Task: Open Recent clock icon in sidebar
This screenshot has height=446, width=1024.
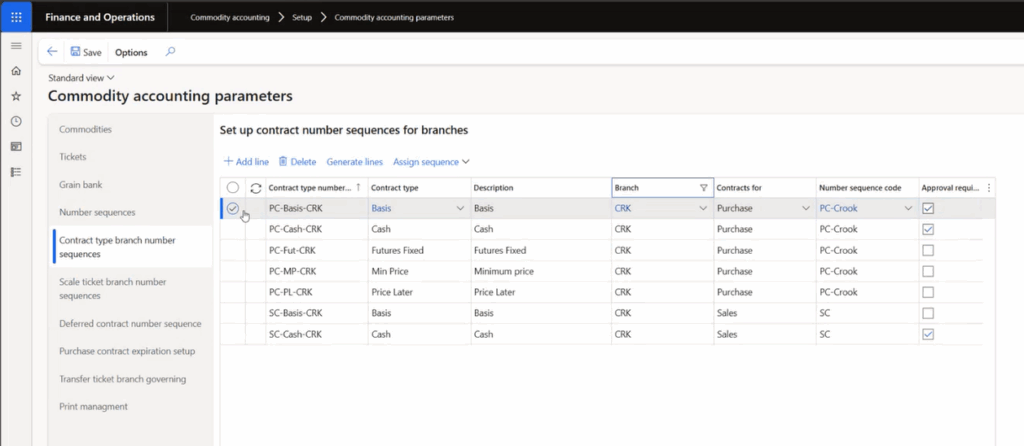Action: (15, 121)
